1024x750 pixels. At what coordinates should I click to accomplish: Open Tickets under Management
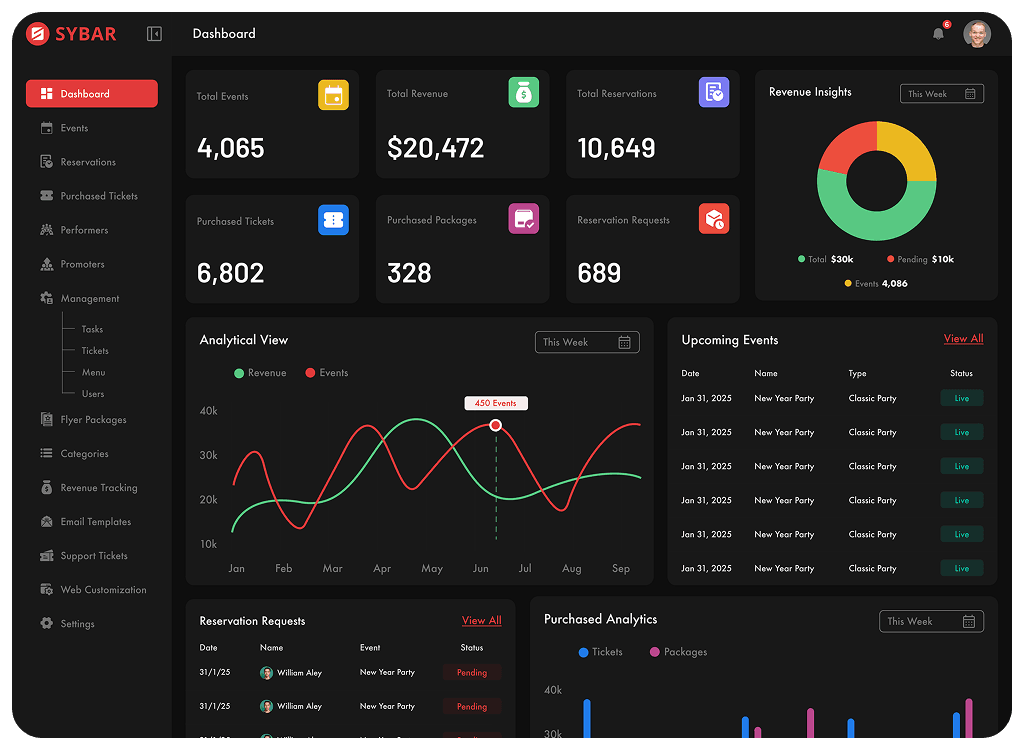(95, 351)
